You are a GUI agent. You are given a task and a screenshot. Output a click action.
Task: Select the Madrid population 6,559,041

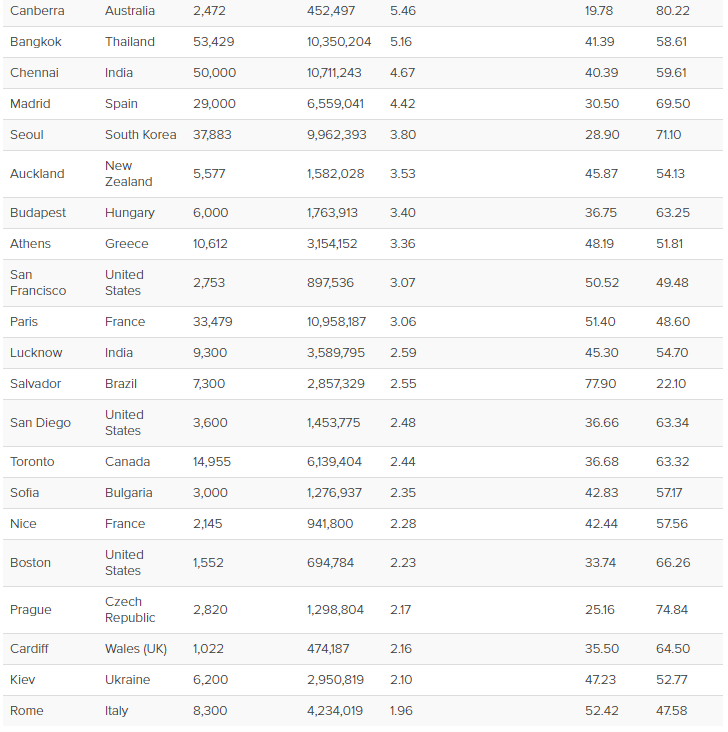click(x=335, y=104)
